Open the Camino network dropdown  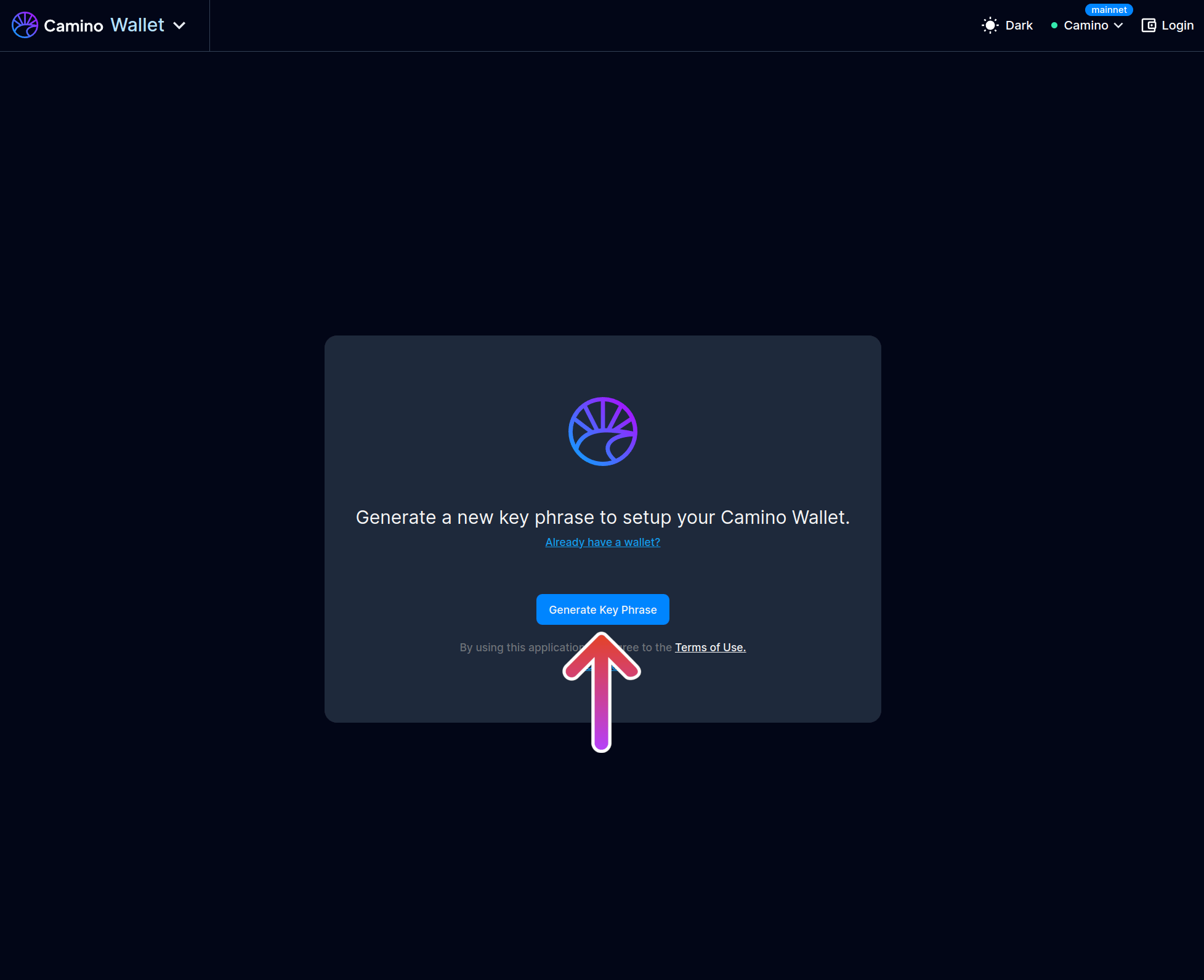1086,25
